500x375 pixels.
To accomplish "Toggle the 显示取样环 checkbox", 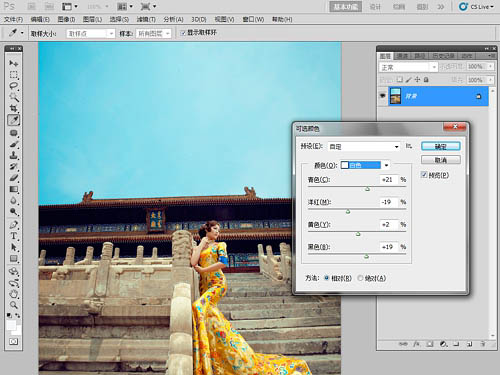I will [183, 33].
